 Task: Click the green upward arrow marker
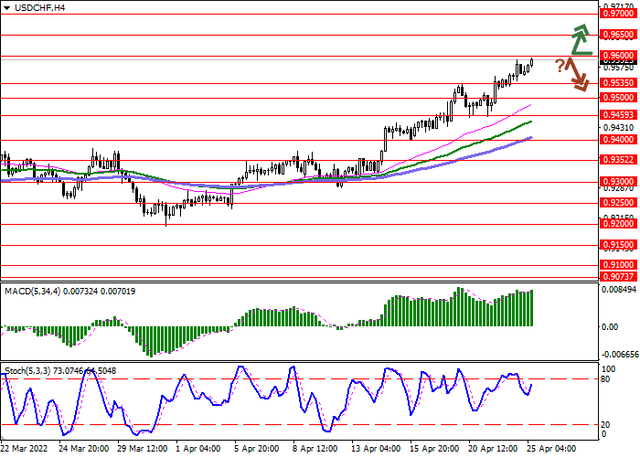pos(581,39)
